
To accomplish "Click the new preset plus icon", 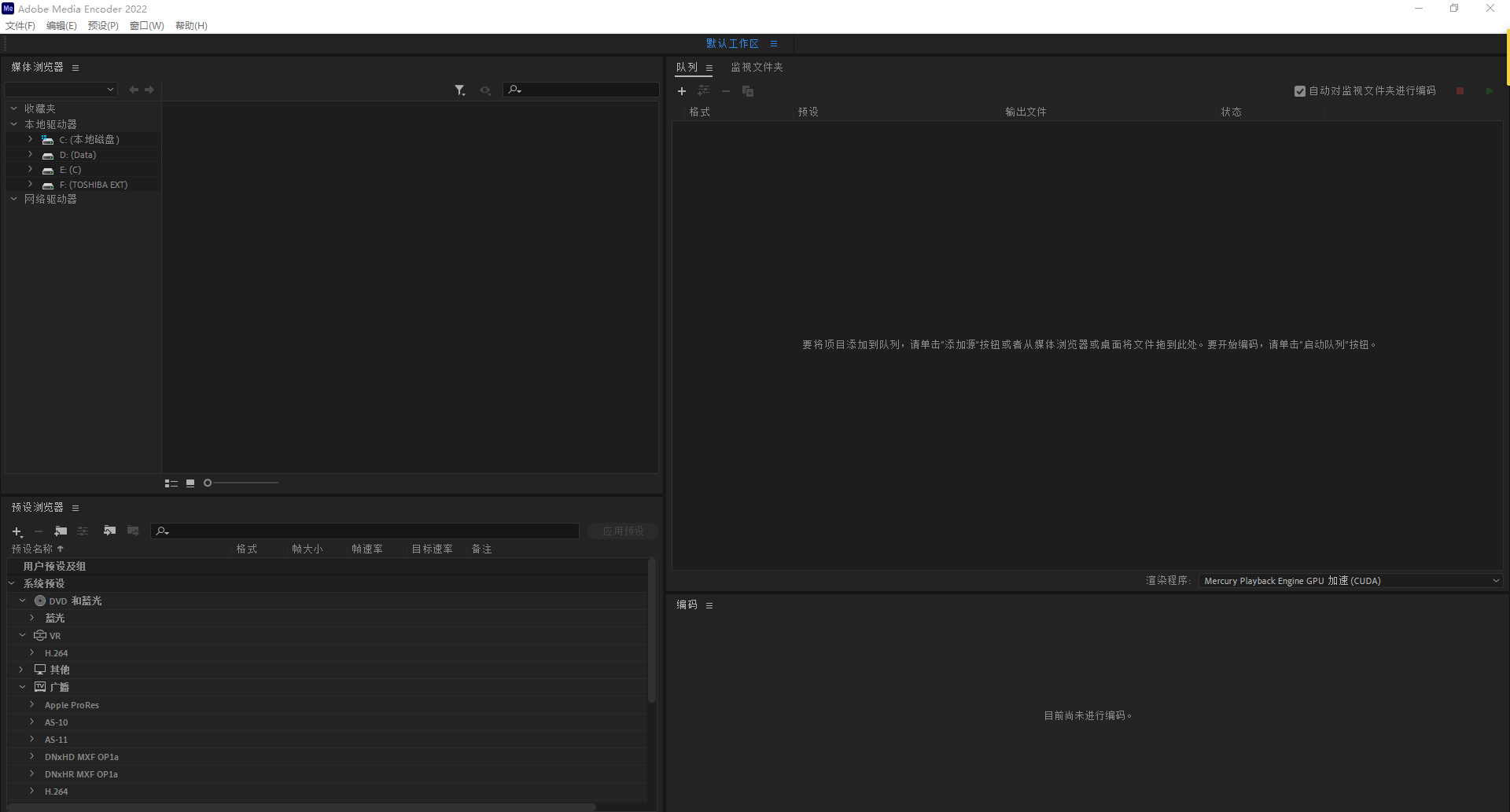I will (17, 532).
